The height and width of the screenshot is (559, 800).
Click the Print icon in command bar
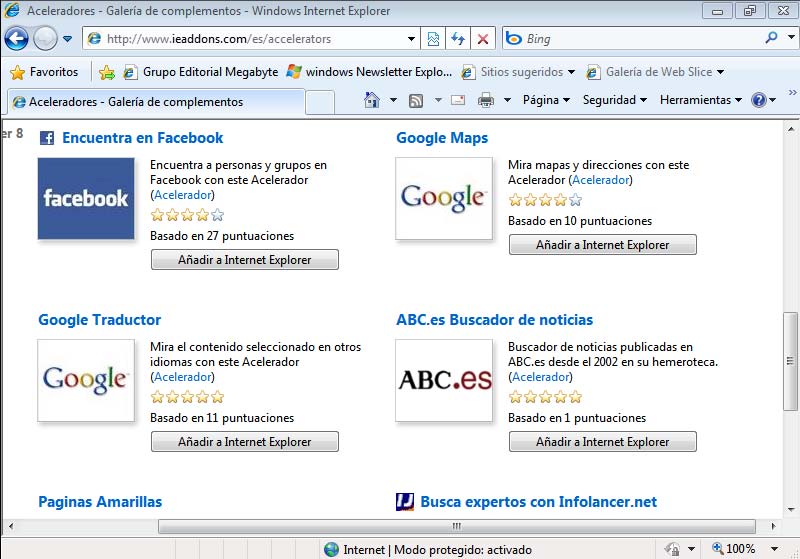486,100
